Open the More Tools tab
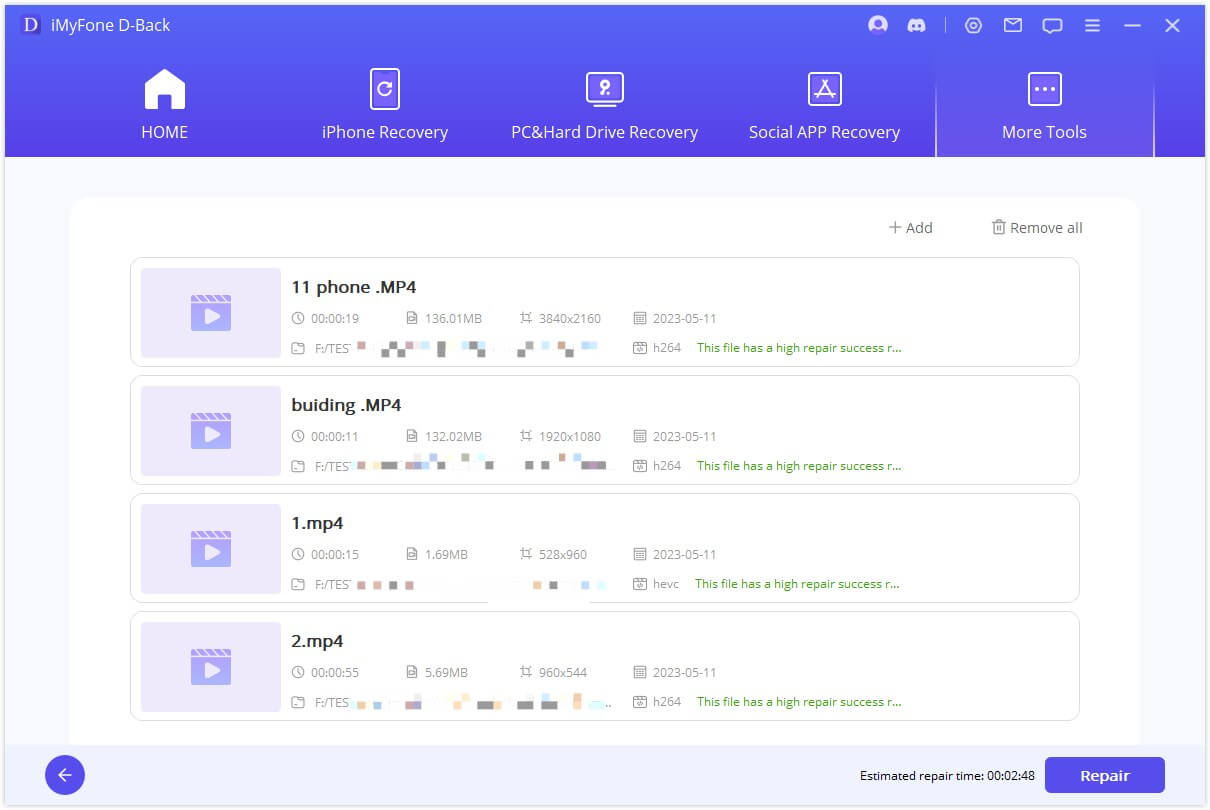This screenshot has width=1210, height=810. pyautogui.click(x=1044, y=105)
